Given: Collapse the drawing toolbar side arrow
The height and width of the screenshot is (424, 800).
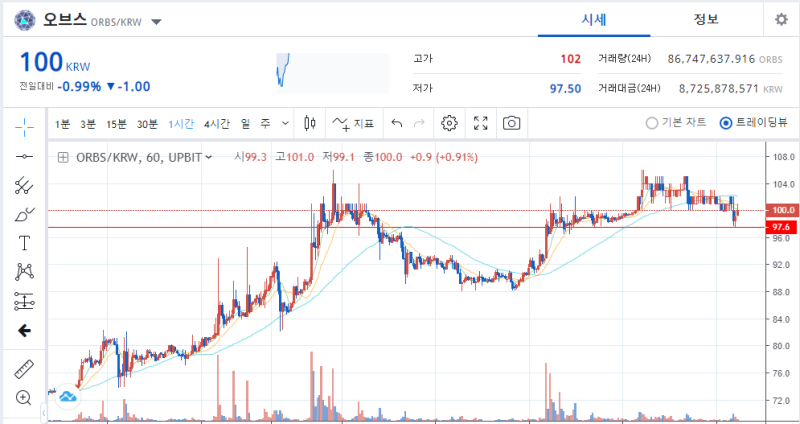Looking at the screenshot, I should click(44, 412).
